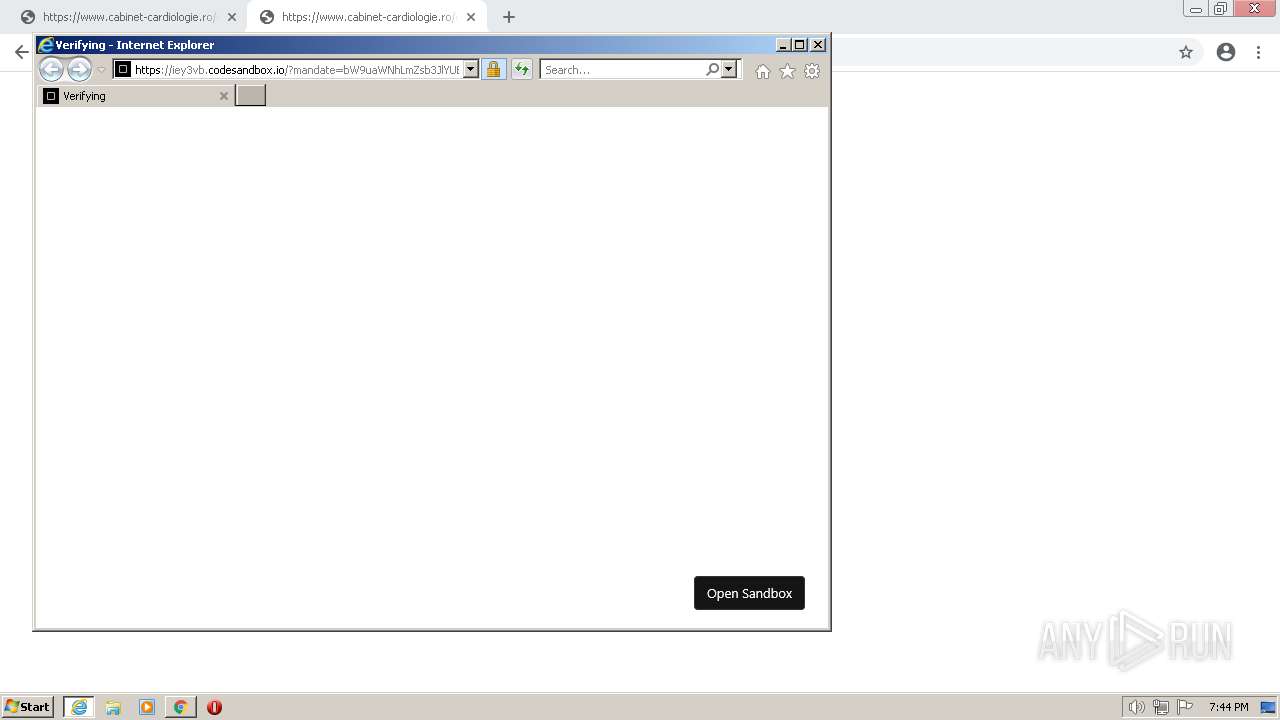Click Show desktop button

point(1269,707)
